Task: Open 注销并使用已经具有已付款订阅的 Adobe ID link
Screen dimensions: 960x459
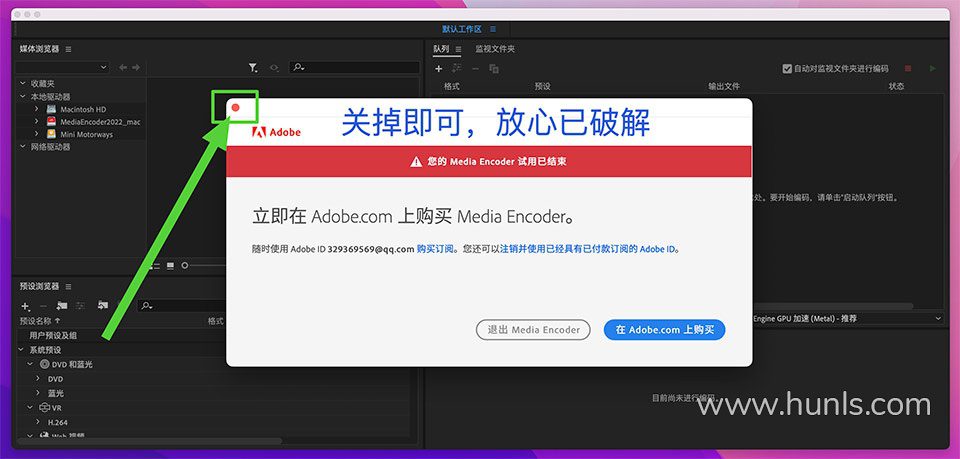Action: 588,250
